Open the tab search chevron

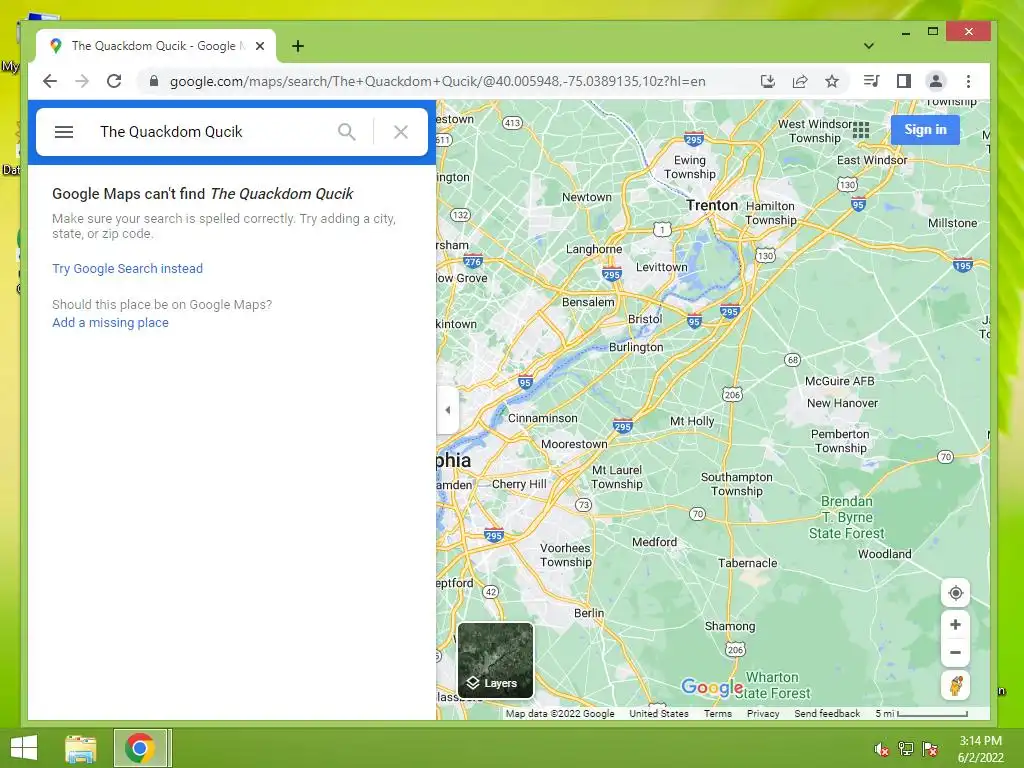click(x=869, y=46)
